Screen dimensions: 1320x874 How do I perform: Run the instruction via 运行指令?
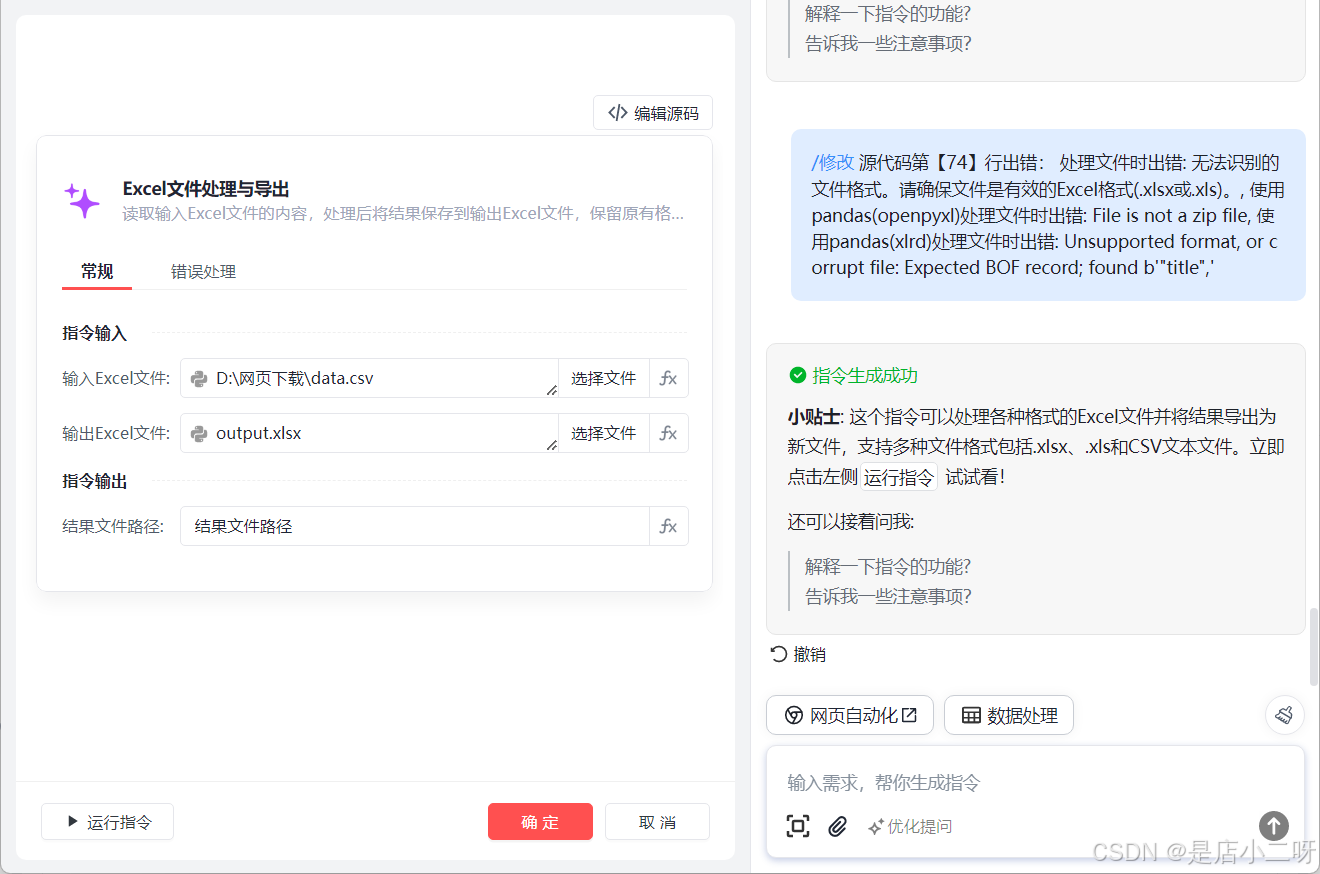tap(107, 821)
